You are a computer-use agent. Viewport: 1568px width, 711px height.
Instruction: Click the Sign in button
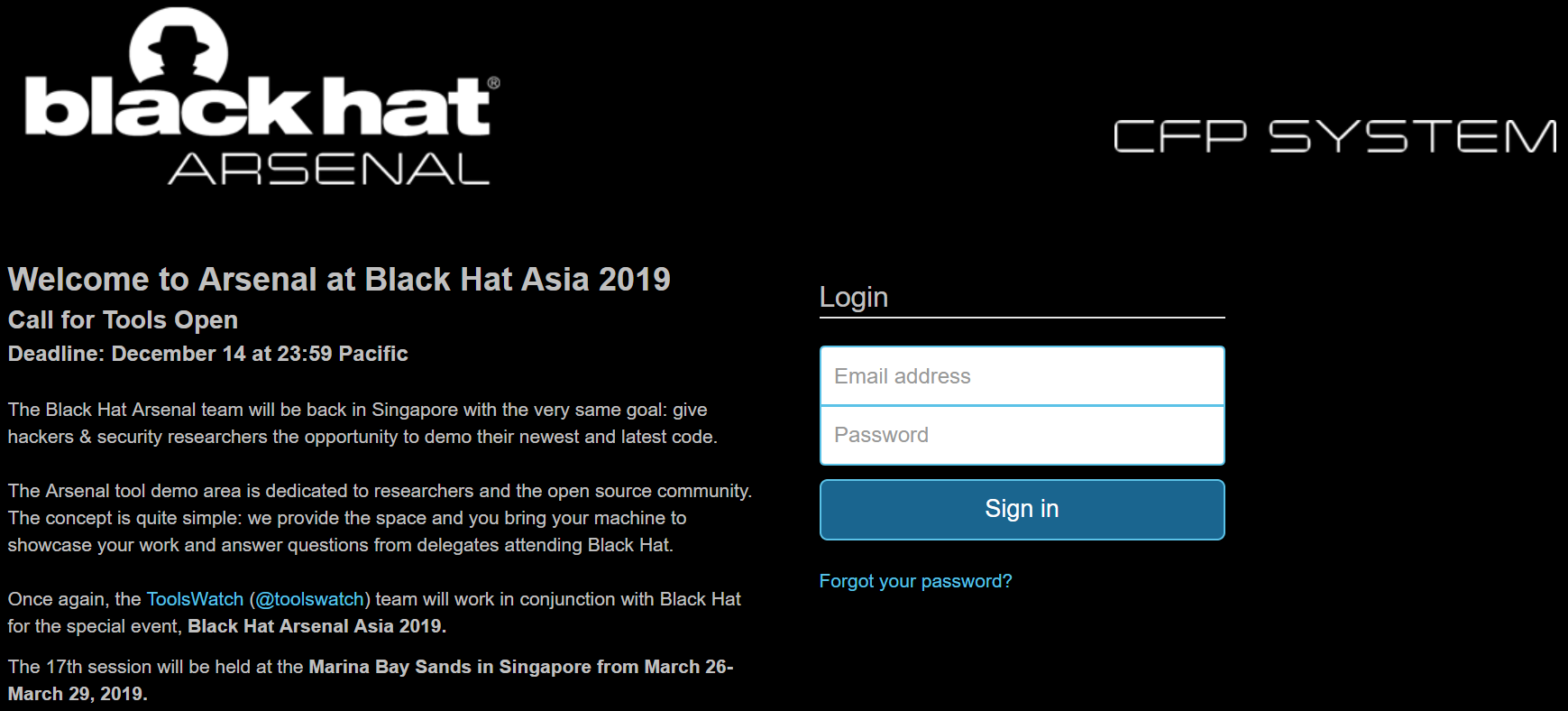click(1022, 509)
